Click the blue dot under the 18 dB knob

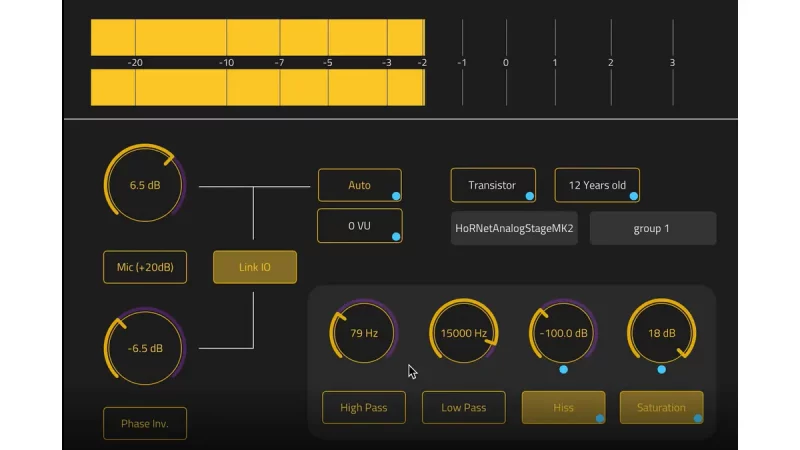[661, 369]
